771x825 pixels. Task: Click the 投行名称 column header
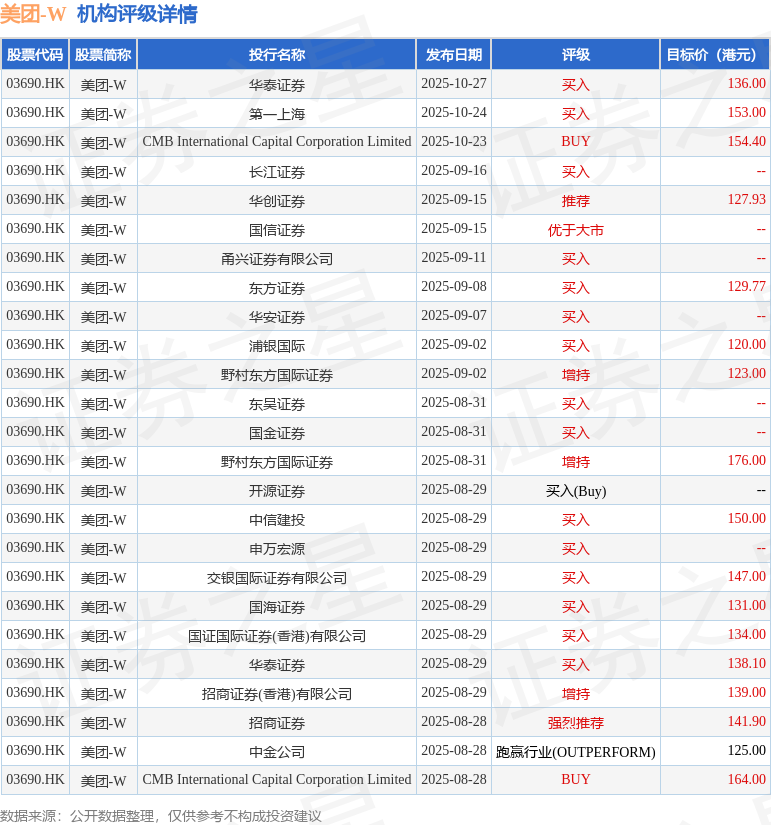277,54
